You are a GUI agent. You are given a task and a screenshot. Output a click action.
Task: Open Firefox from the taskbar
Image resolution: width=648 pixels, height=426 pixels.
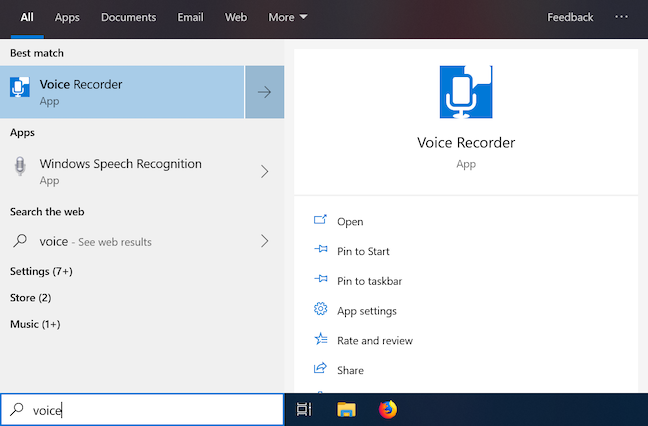pyautogui.click(x=387, y=409)
